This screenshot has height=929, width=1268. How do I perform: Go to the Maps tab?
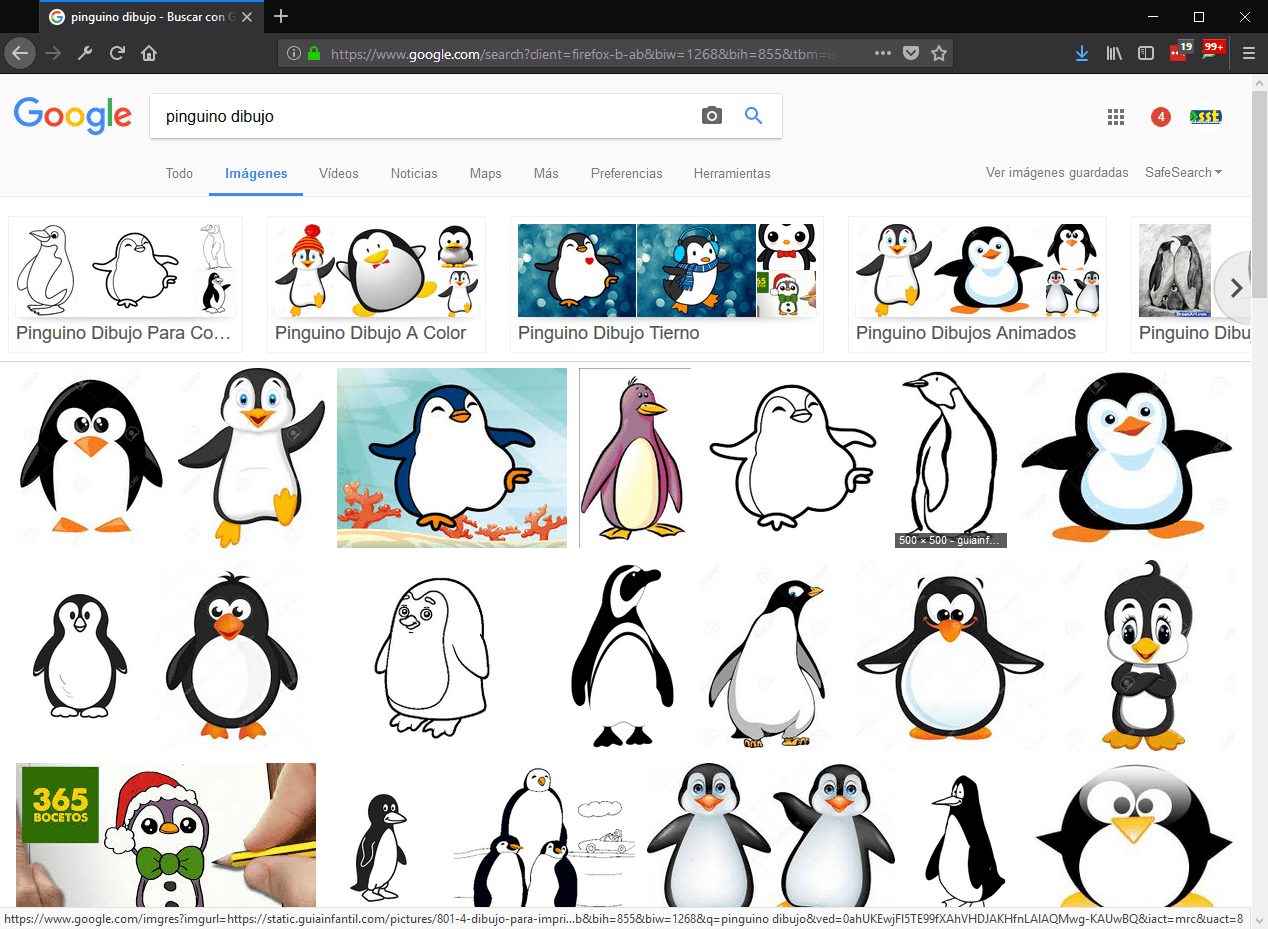485,173
